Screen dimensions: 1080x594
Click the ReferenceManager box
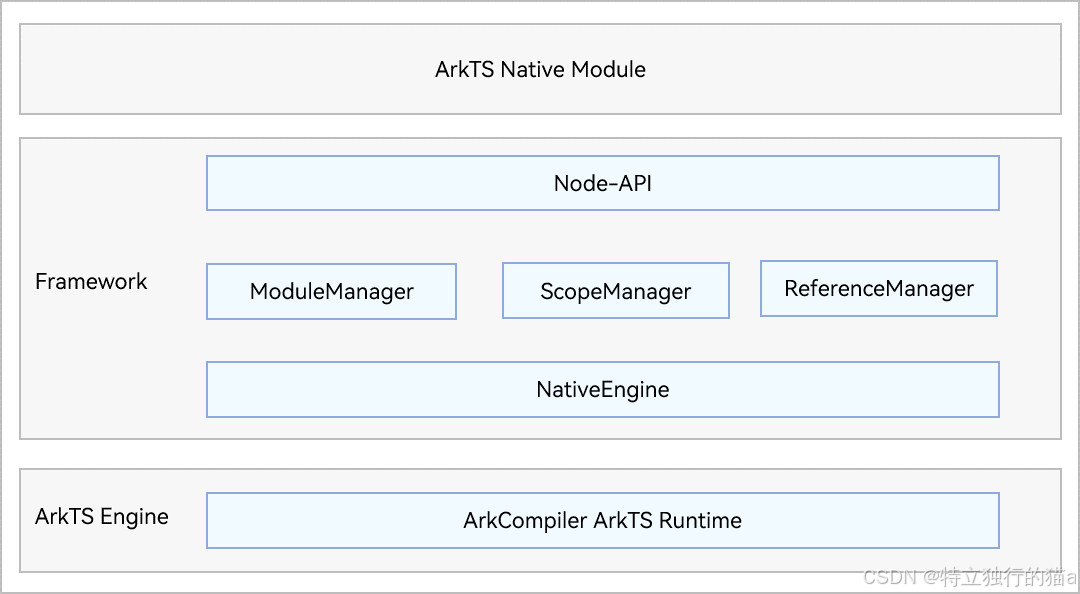(879, 289)
